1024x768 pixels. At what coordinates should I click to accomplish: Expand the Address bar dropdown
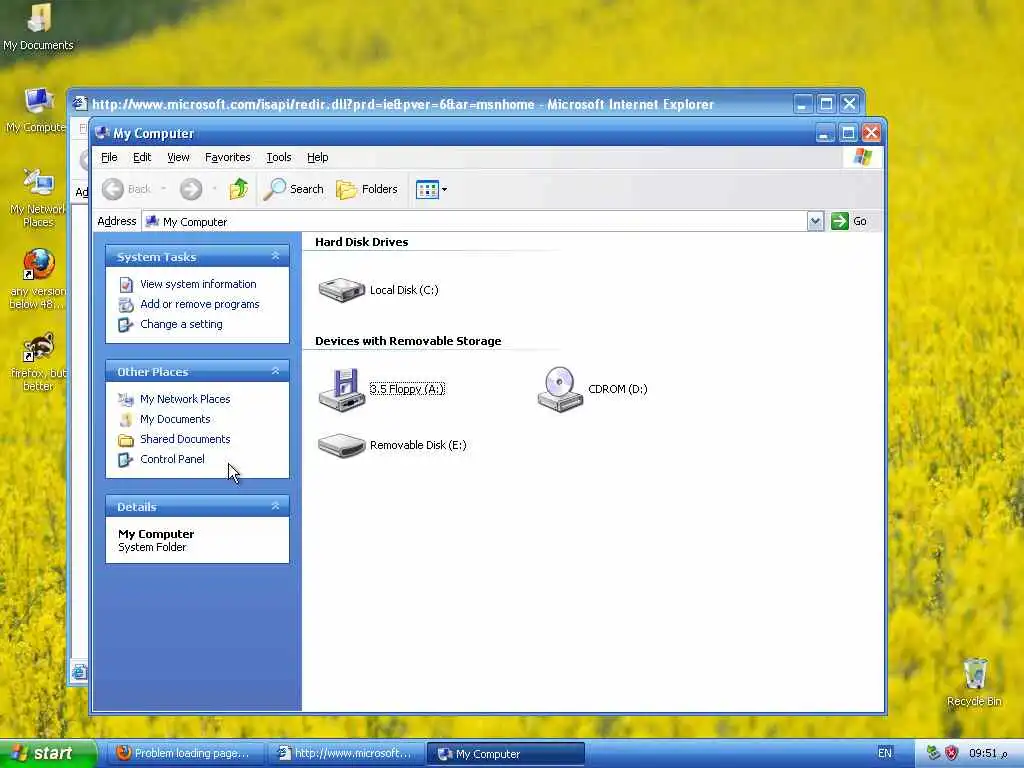click(815, 221)
